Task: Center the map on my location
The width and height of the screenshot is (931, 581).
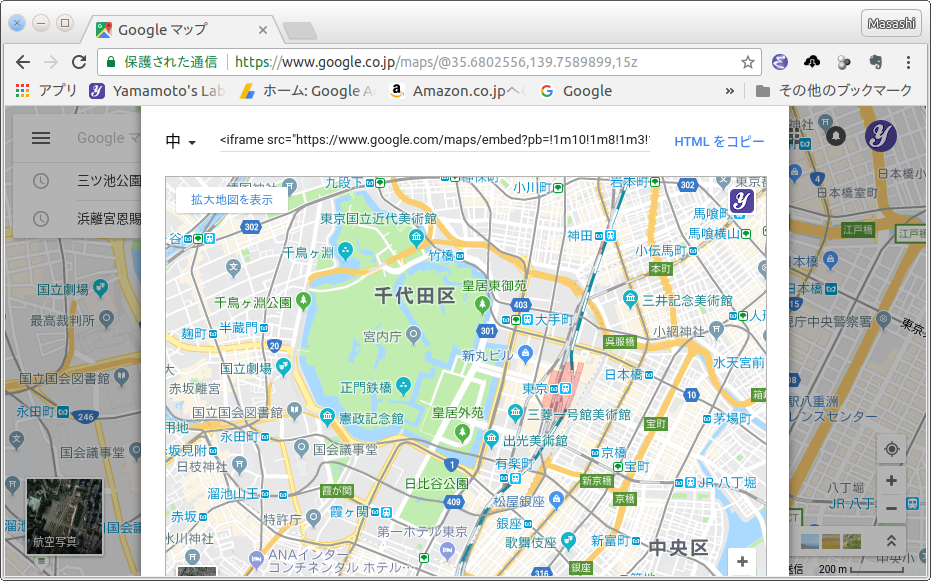Action: [891, 449]
